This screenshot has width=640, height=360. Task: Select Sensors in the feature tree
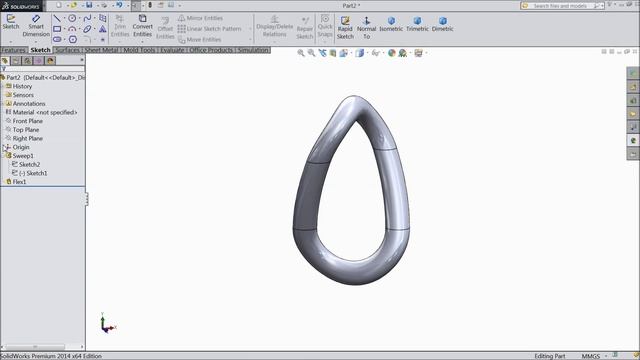(x=23, y=95)
